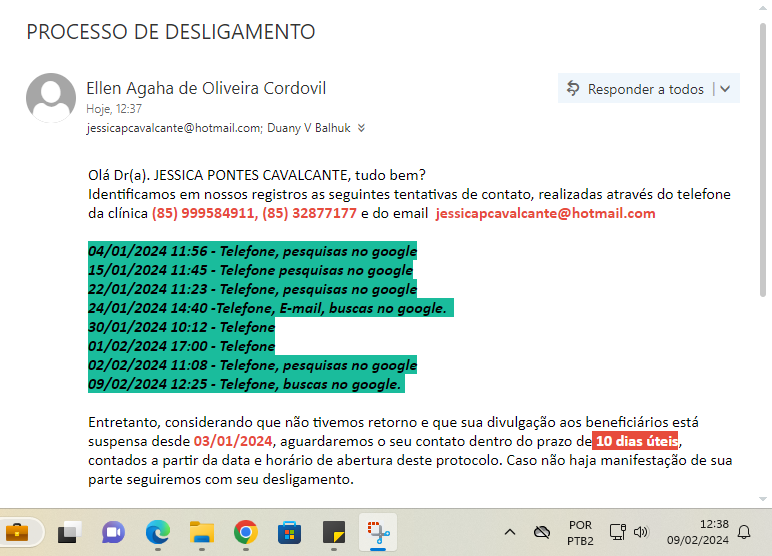The image size is (772, 556).
Task: Switch to the Snipping Tool in the taskbar
Action: tap(378, 531)
